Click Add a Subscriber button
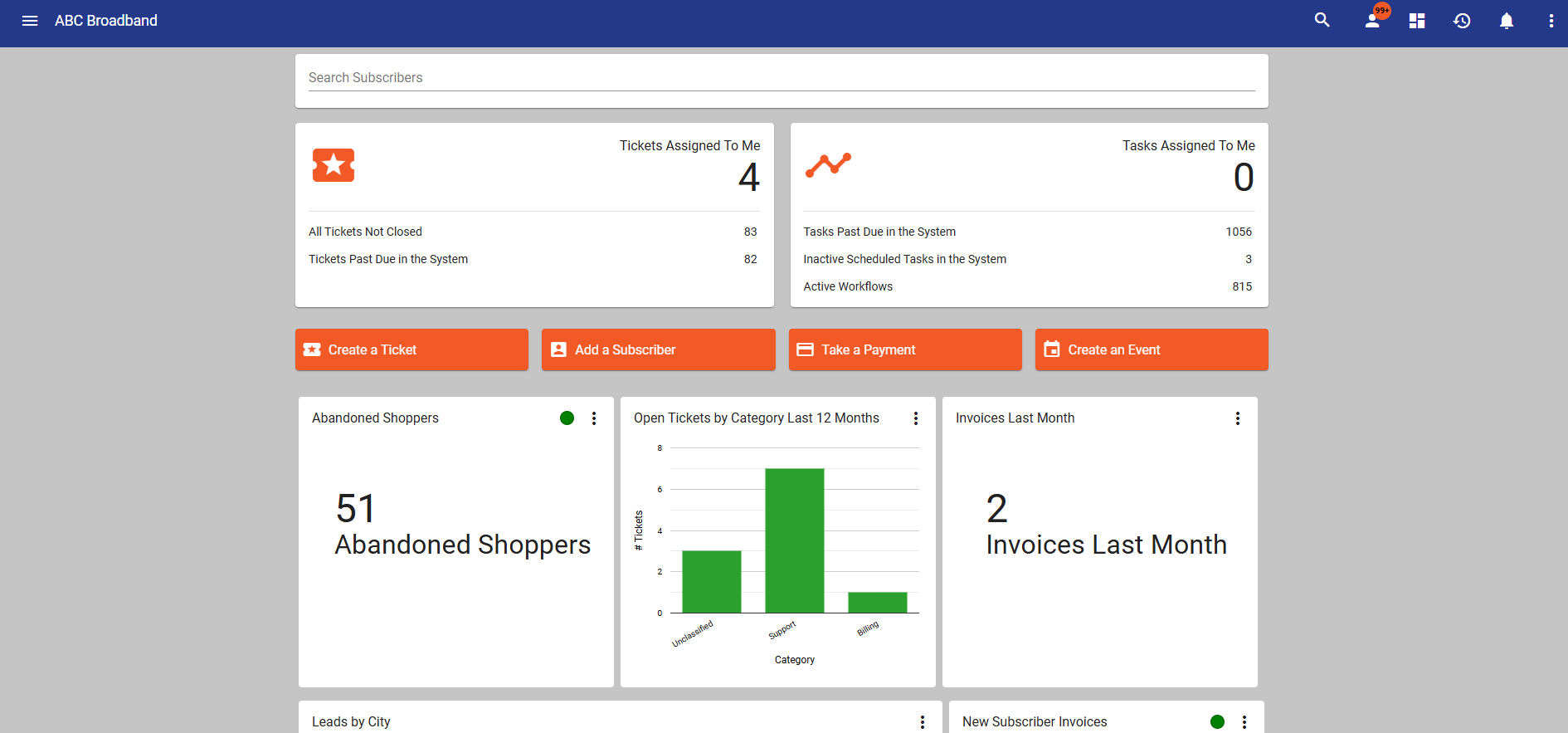1568x733 pixels. coord(659,349)
